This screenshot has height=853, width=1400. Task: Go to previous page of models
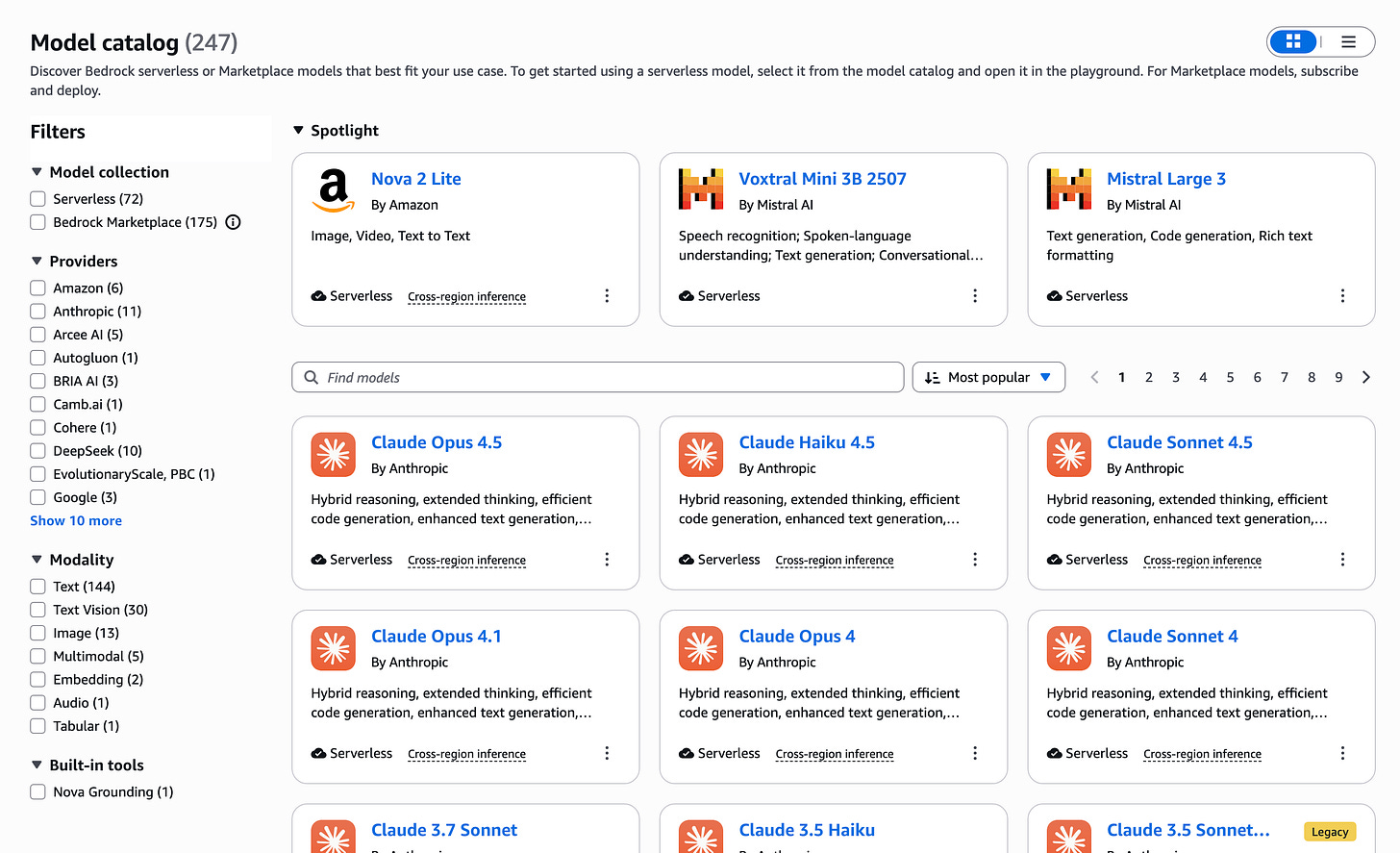(x=1094, y=377)
